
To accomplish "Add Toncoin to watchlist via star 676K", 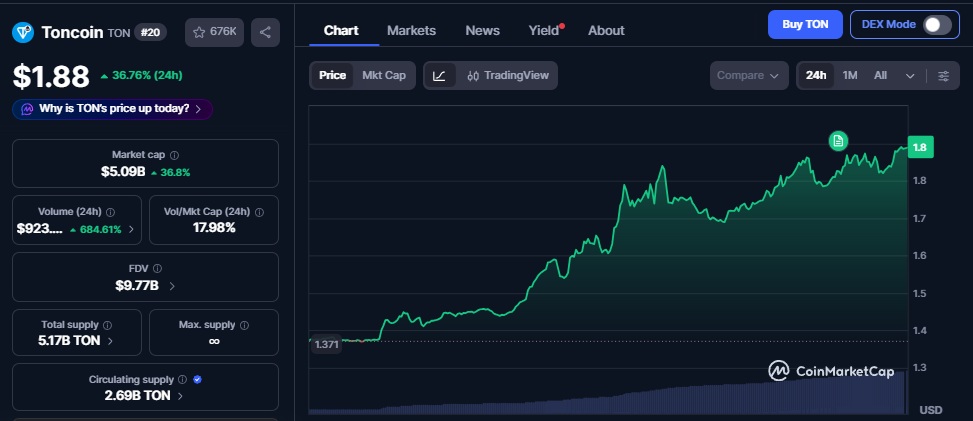I will [x=214, y=32].
